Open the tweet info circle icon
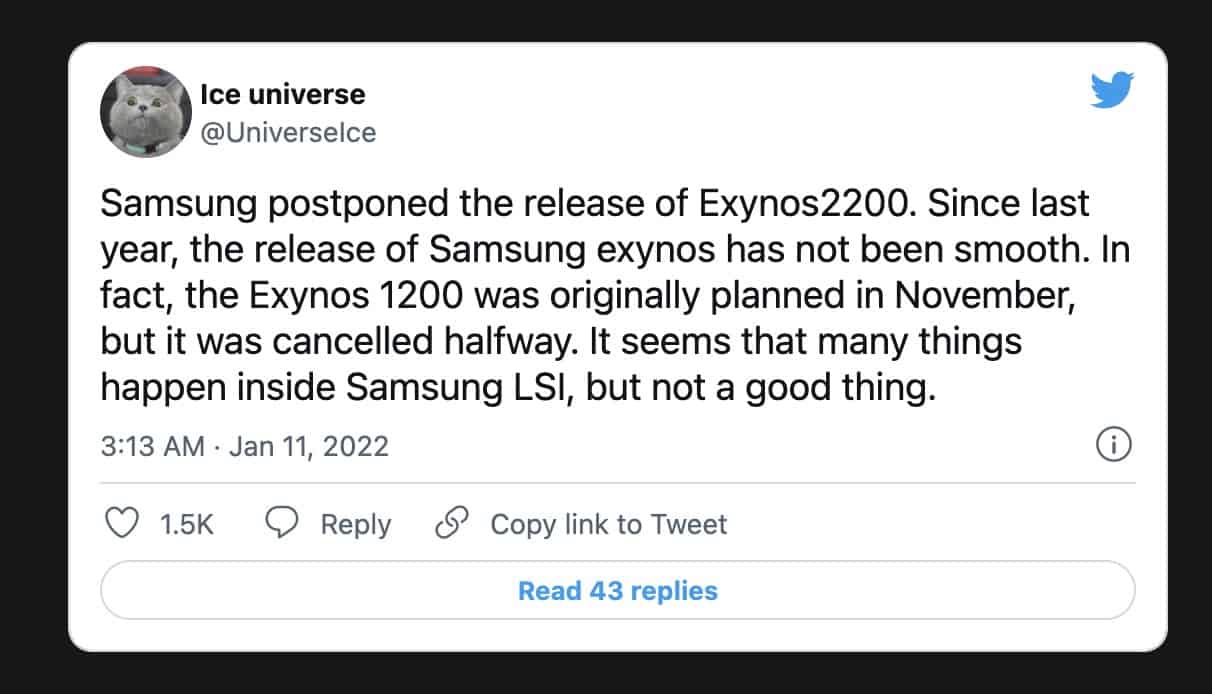 coord(1113,445)
